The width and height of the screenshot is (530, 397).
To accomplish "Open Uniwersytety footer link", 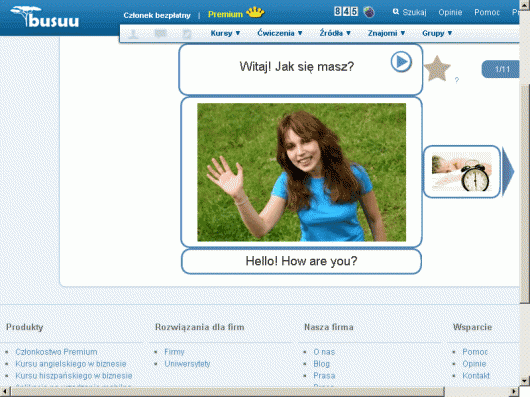I will pyautogui.click(x=187, y=364).
